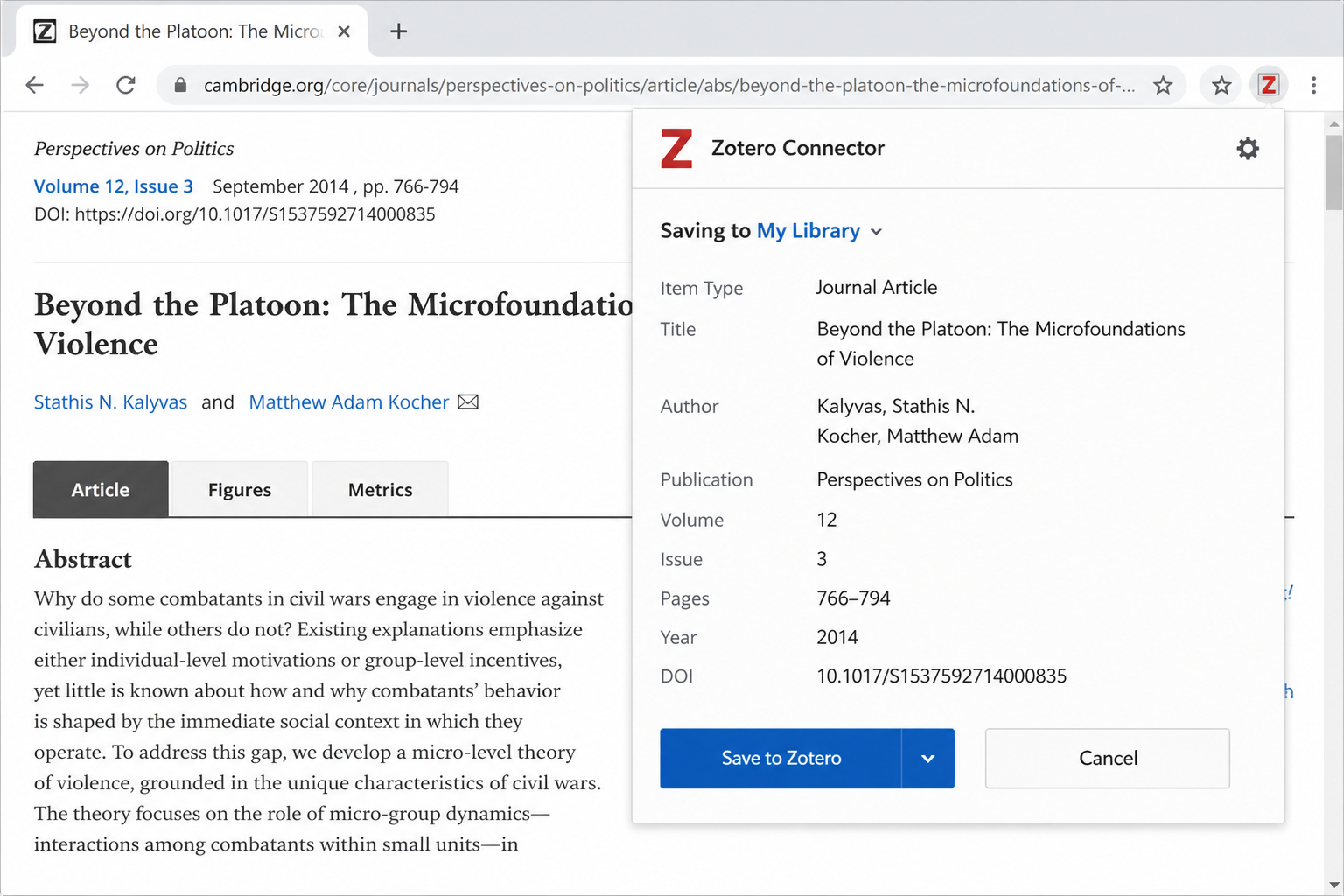
Task: Click the browser back arrow
Action: (x=35, y=85)
